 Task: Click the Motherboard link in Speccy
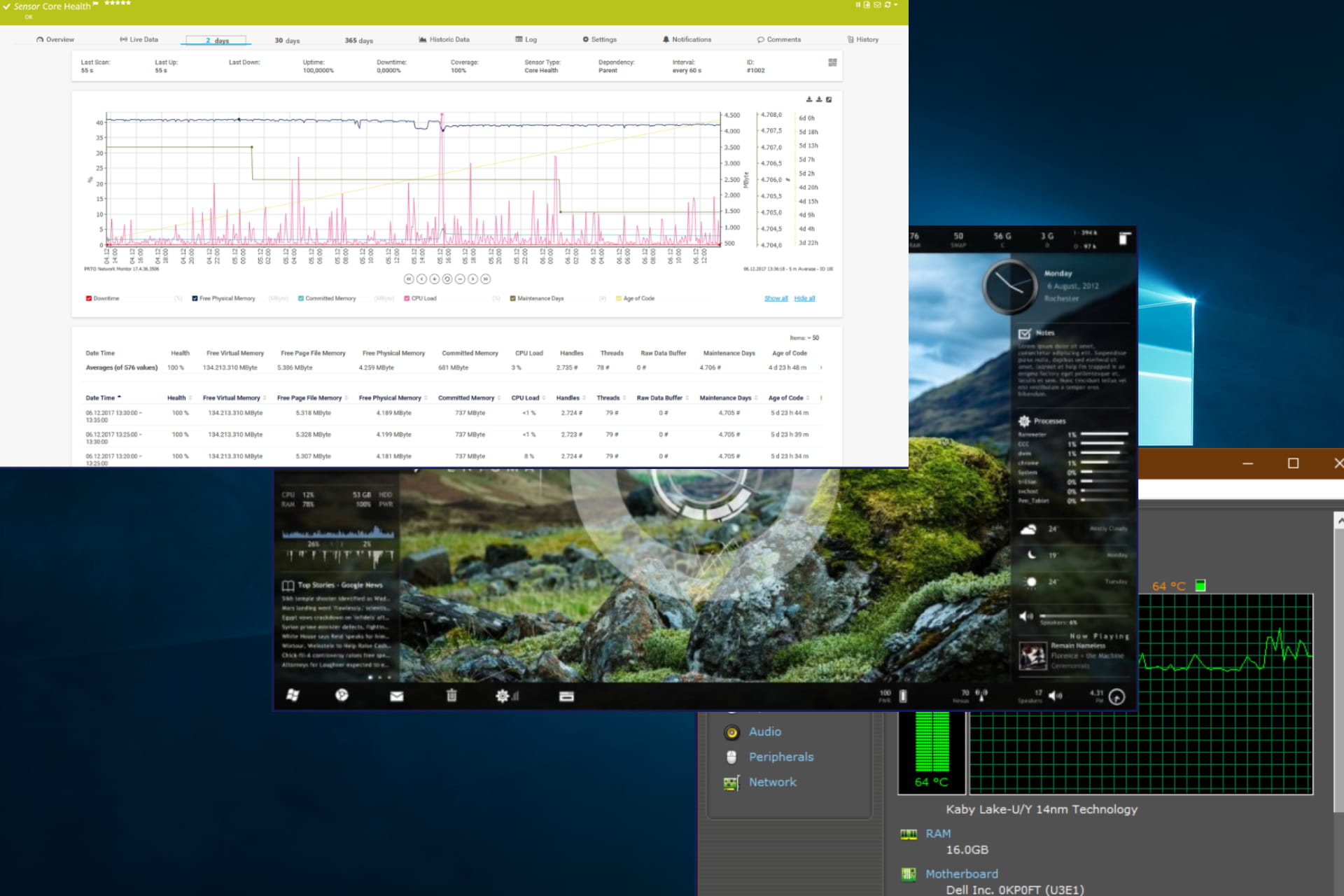click(x=962, y=874)
